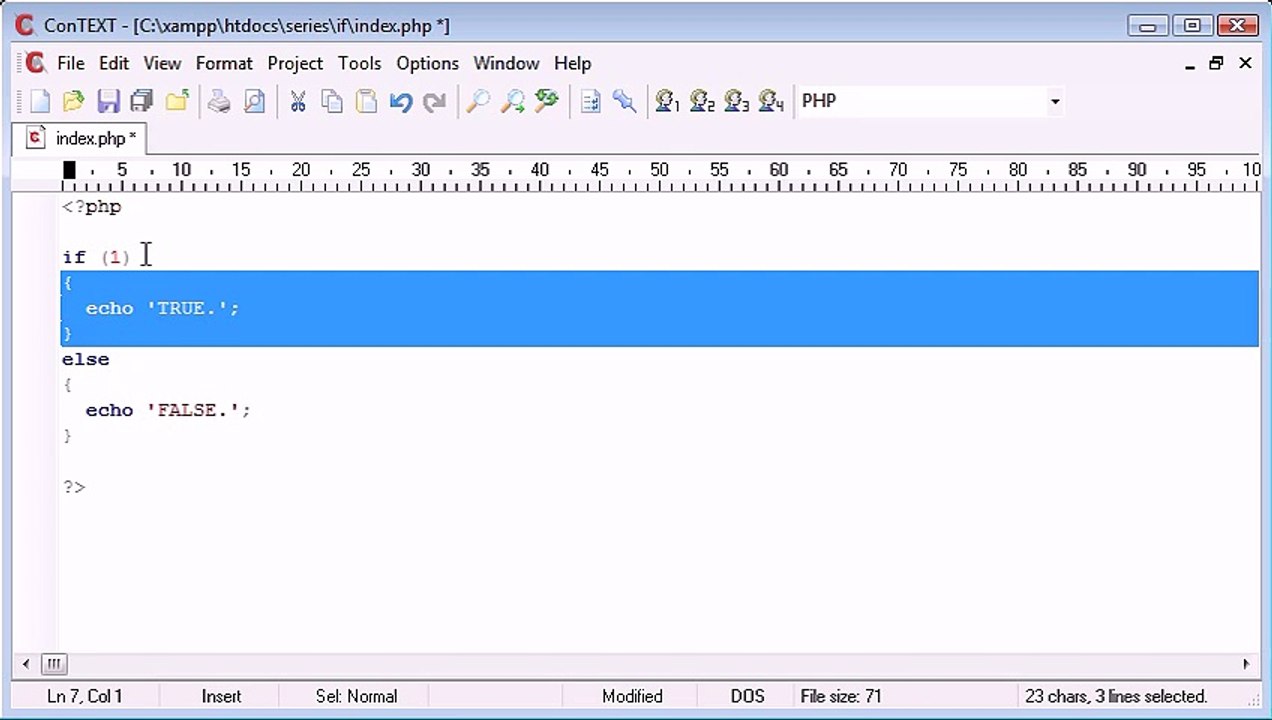Image resolution: width=1272 pixels, height=720 pixels.
Task: Open the File menu
Action: point(71,63)
